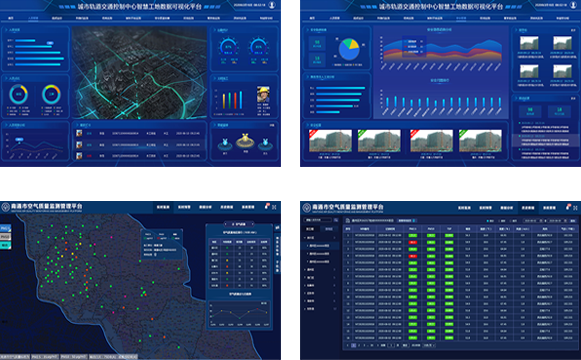Viewport: 581px width, 360px height.
Task: Expand the second region node in the station tree
Action: tap(310, 269)
